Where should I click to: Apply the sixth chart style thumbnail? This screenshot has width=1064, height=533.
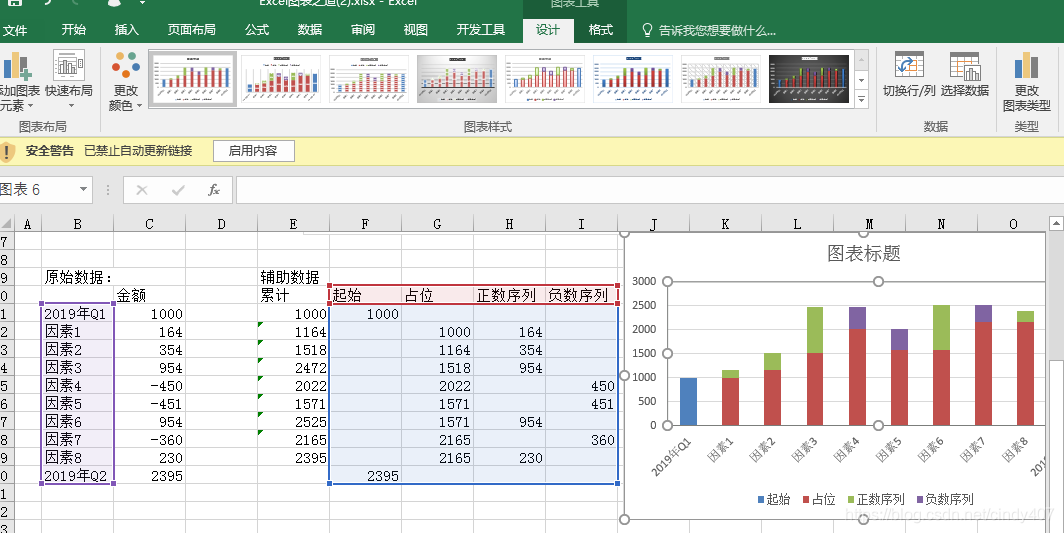(x=633, y=79)
